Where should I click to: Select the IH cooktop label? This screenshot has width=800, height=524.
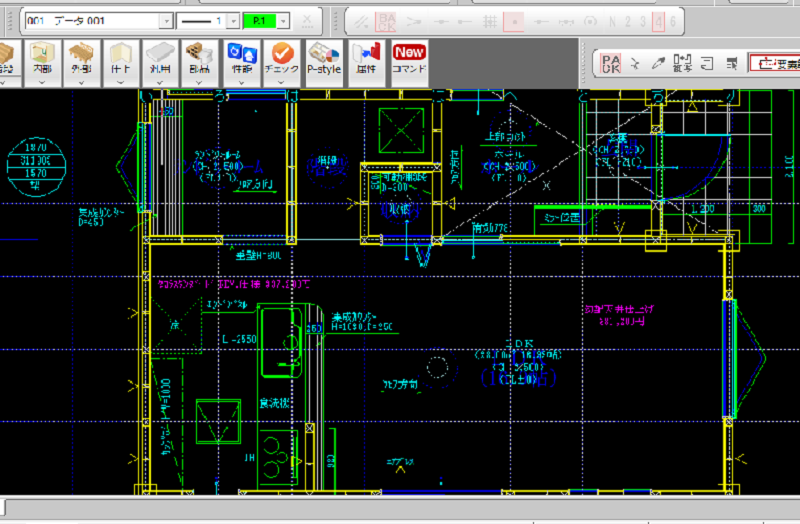tap(249, 458)
